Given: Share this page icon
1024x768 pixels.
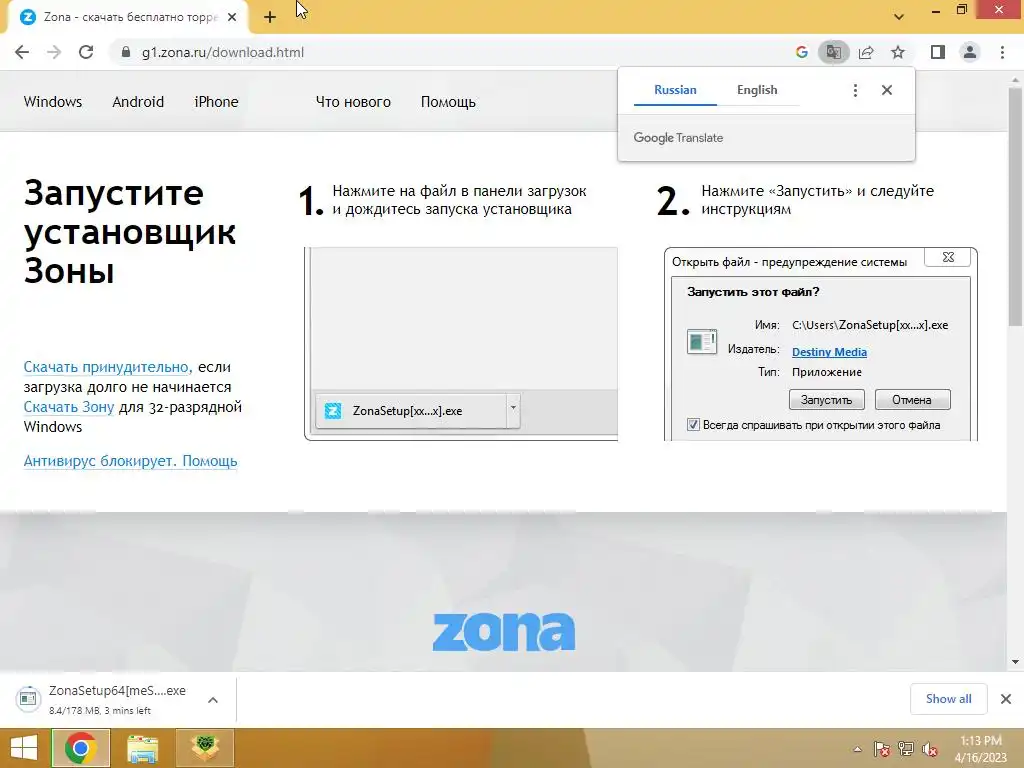Looking at the screenshot, I should coord(866,52).
